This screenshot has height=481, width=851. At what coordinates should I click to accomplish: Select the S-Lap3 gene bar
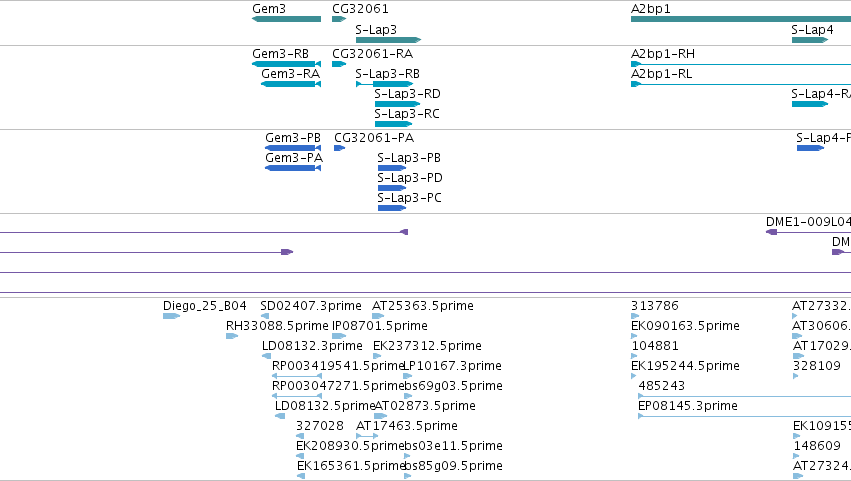(x=389, y=40)
